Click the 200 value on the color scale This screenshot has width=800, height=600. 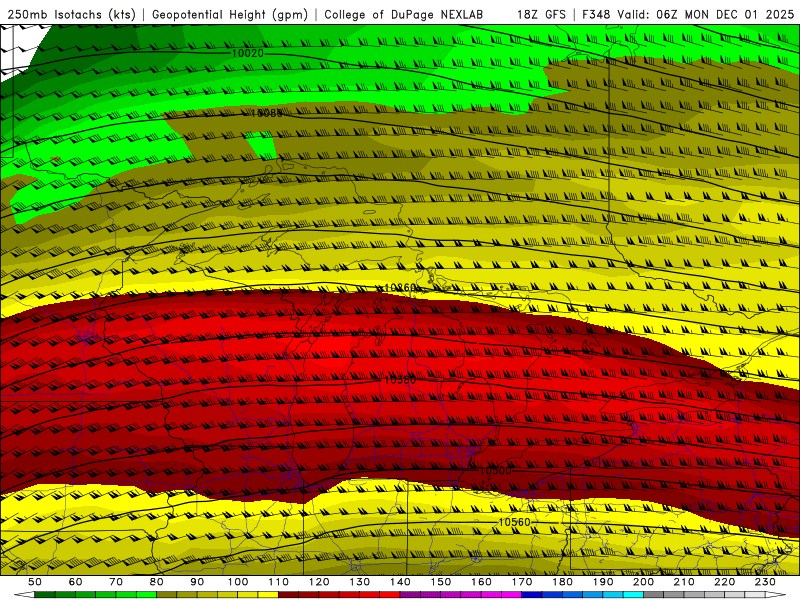coord(644,582)
